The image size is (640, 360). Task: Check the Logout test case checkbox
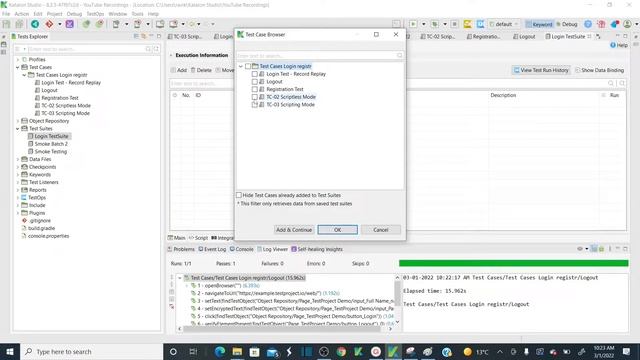pos(255,82)
